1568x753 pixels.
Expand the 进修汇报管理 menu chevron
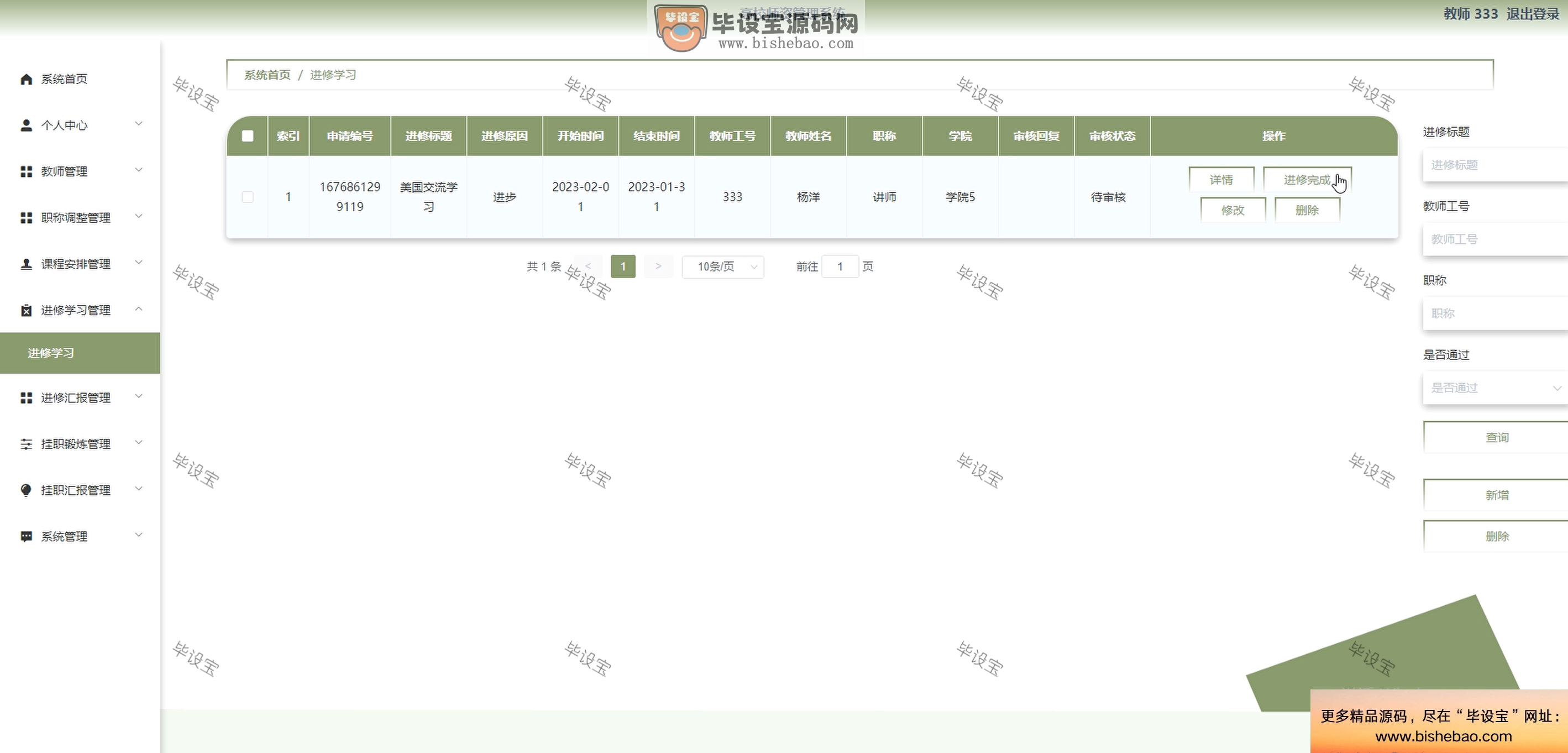pyautogui.click(x=139, y=397)
